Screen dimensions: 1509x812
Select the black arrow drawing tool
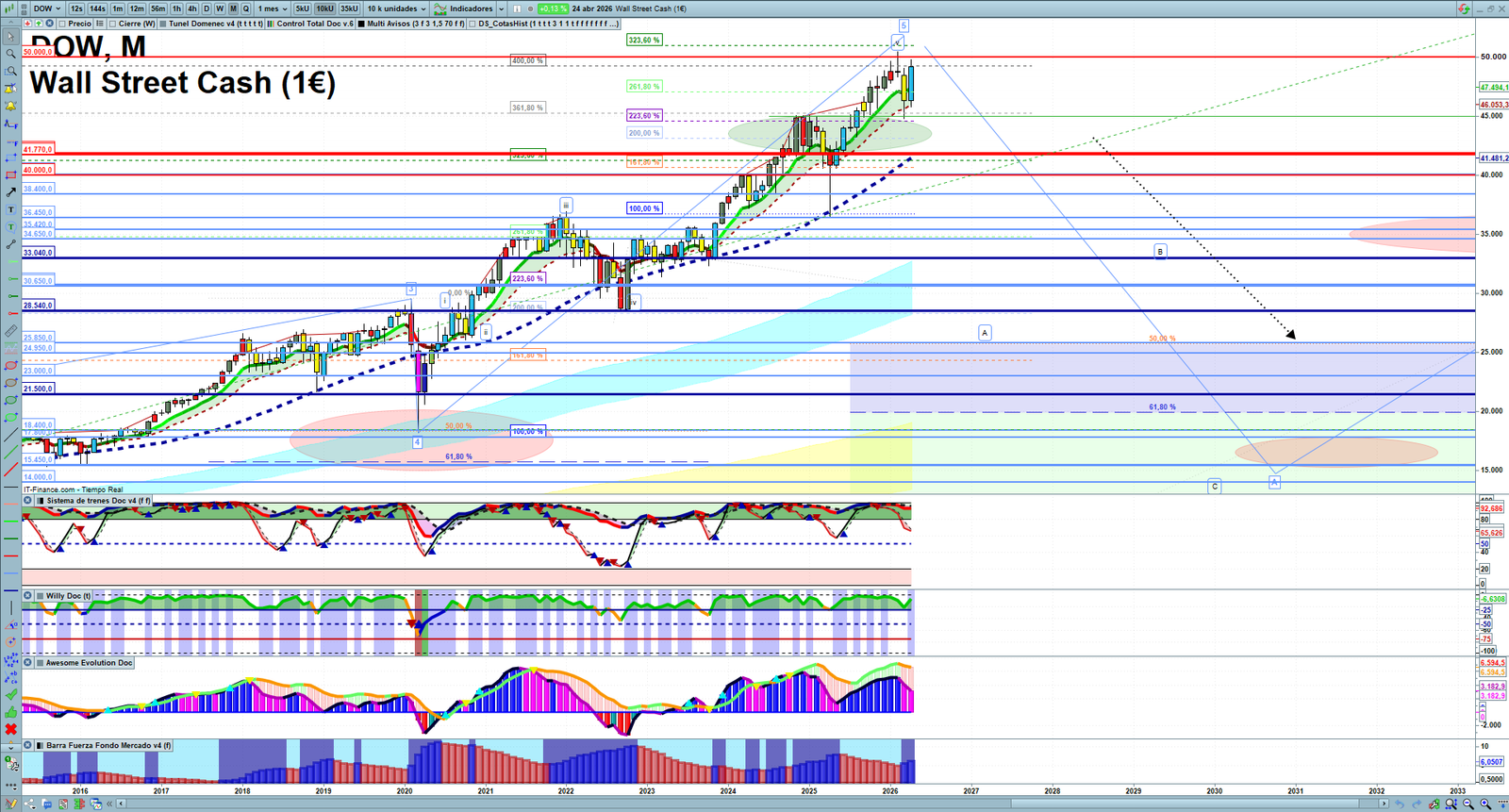(x=10, y=192)
